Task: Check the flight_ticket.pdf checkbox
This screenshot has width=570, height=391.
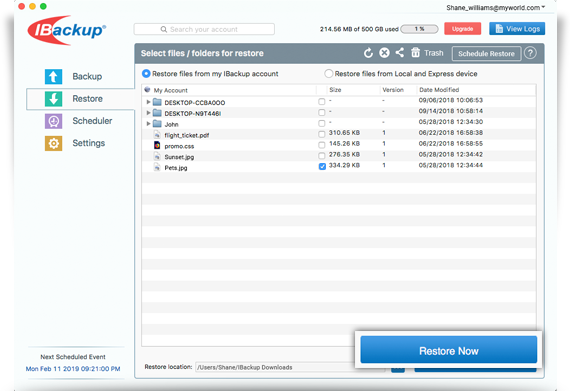Action: [322, 134]
